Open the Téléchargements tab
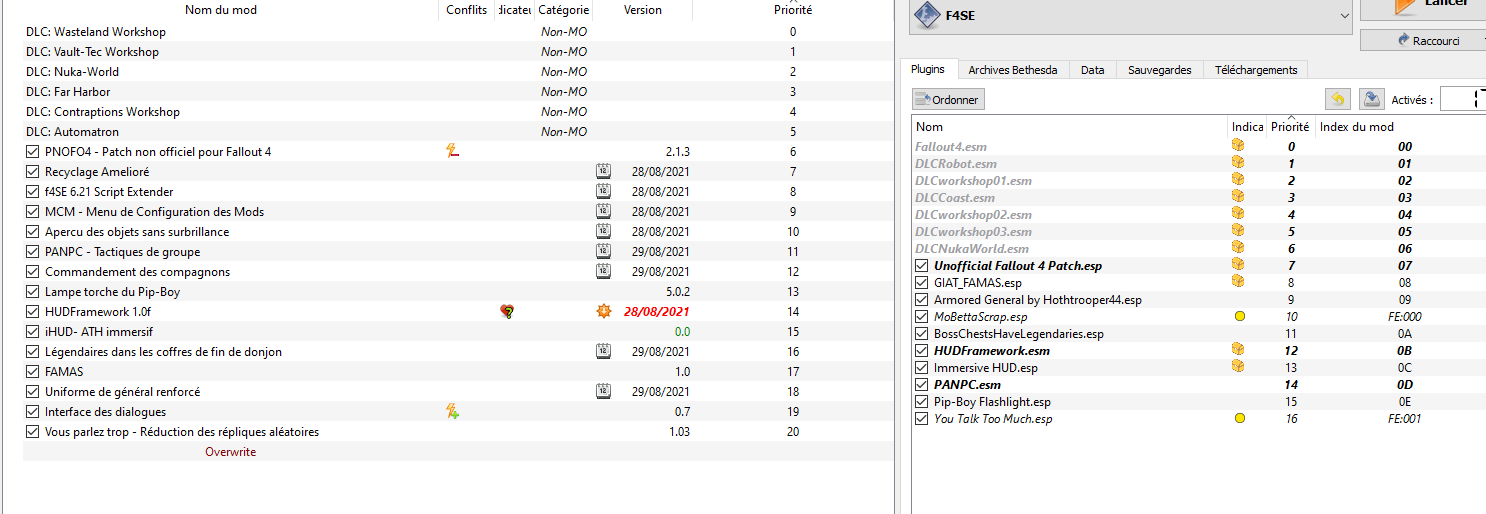 (1255, 70)
